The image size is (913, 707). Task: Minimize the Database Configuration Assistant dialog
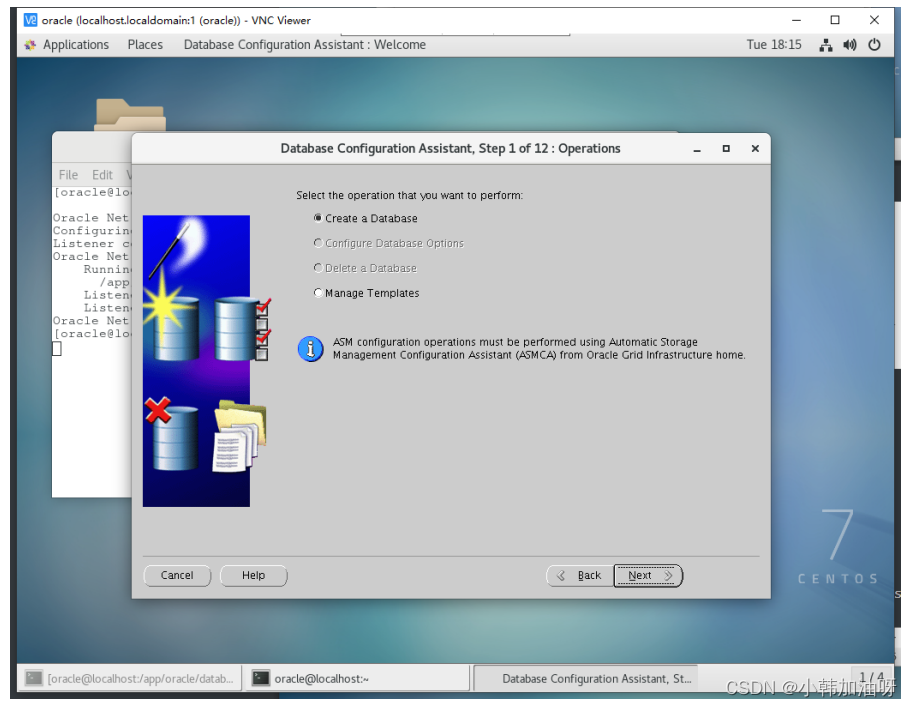pyautogui.click(x=697, y=149)
